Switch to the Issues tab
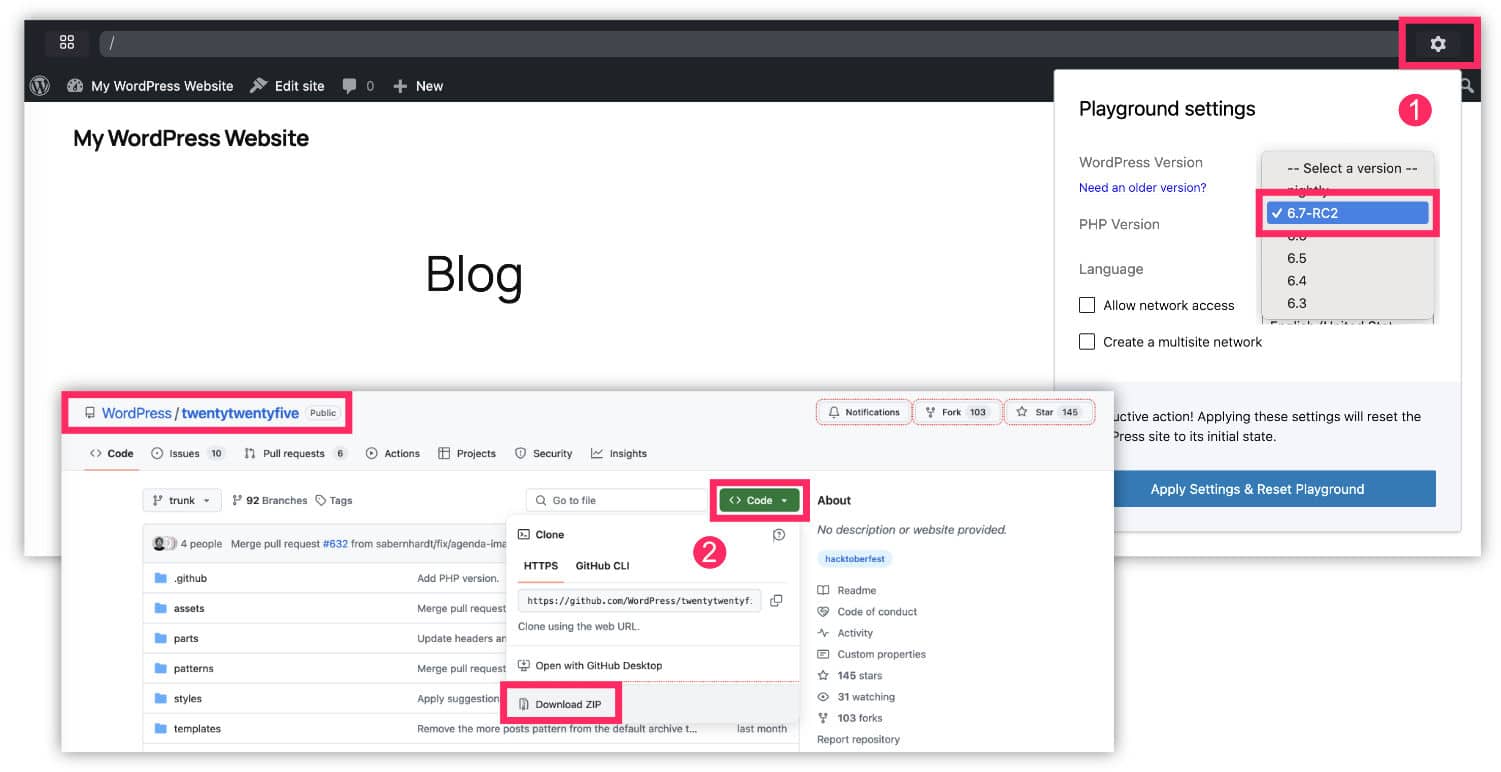Image resolution: width=1501 pixels, height=772 pixels. point(187,454)
